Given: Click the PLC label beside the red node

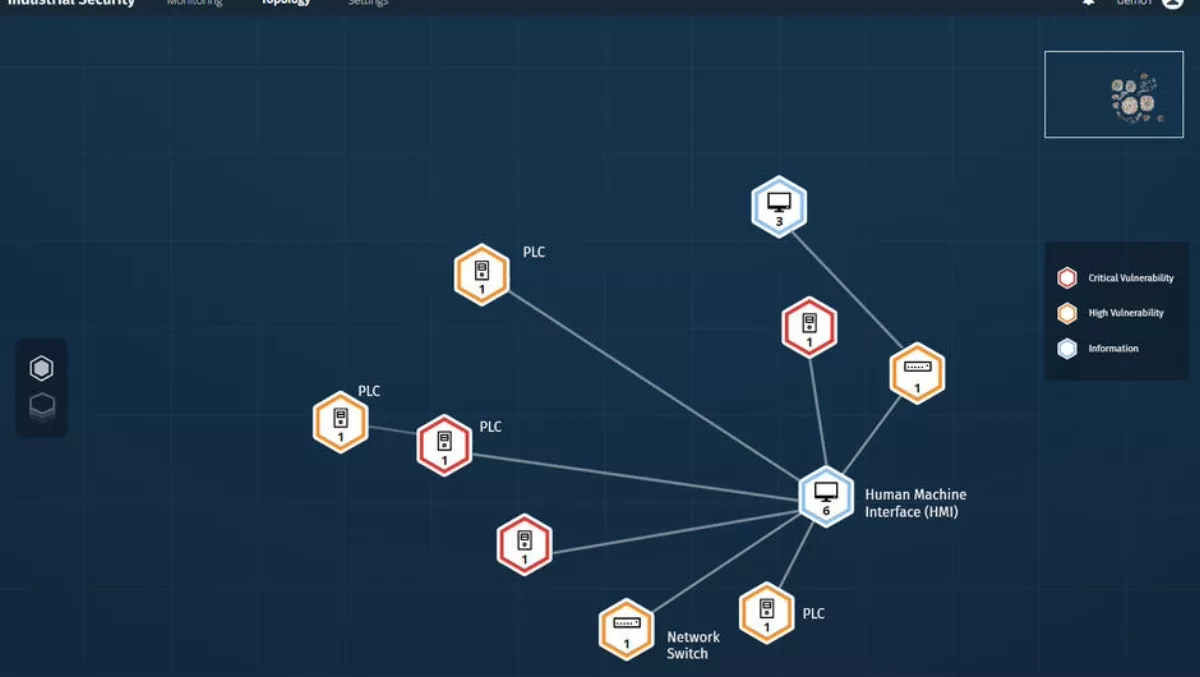Looking at the screenshot, I should [490, 426].
